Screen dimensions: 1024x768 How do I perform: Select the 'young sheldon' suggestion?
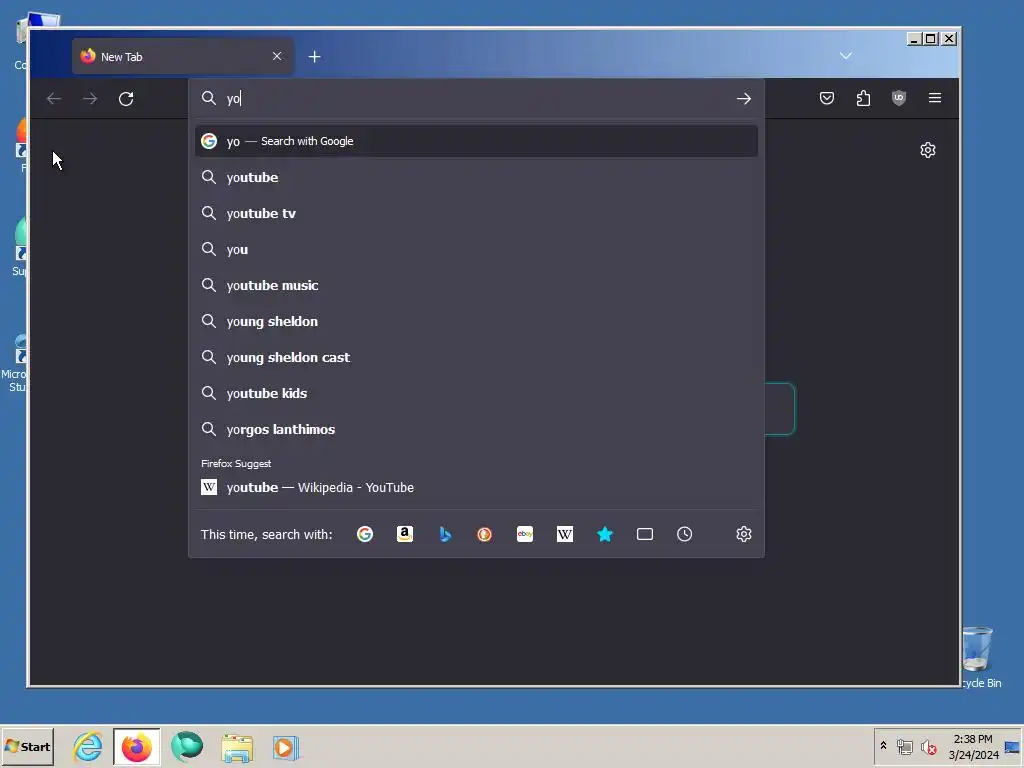click(476, 321)
